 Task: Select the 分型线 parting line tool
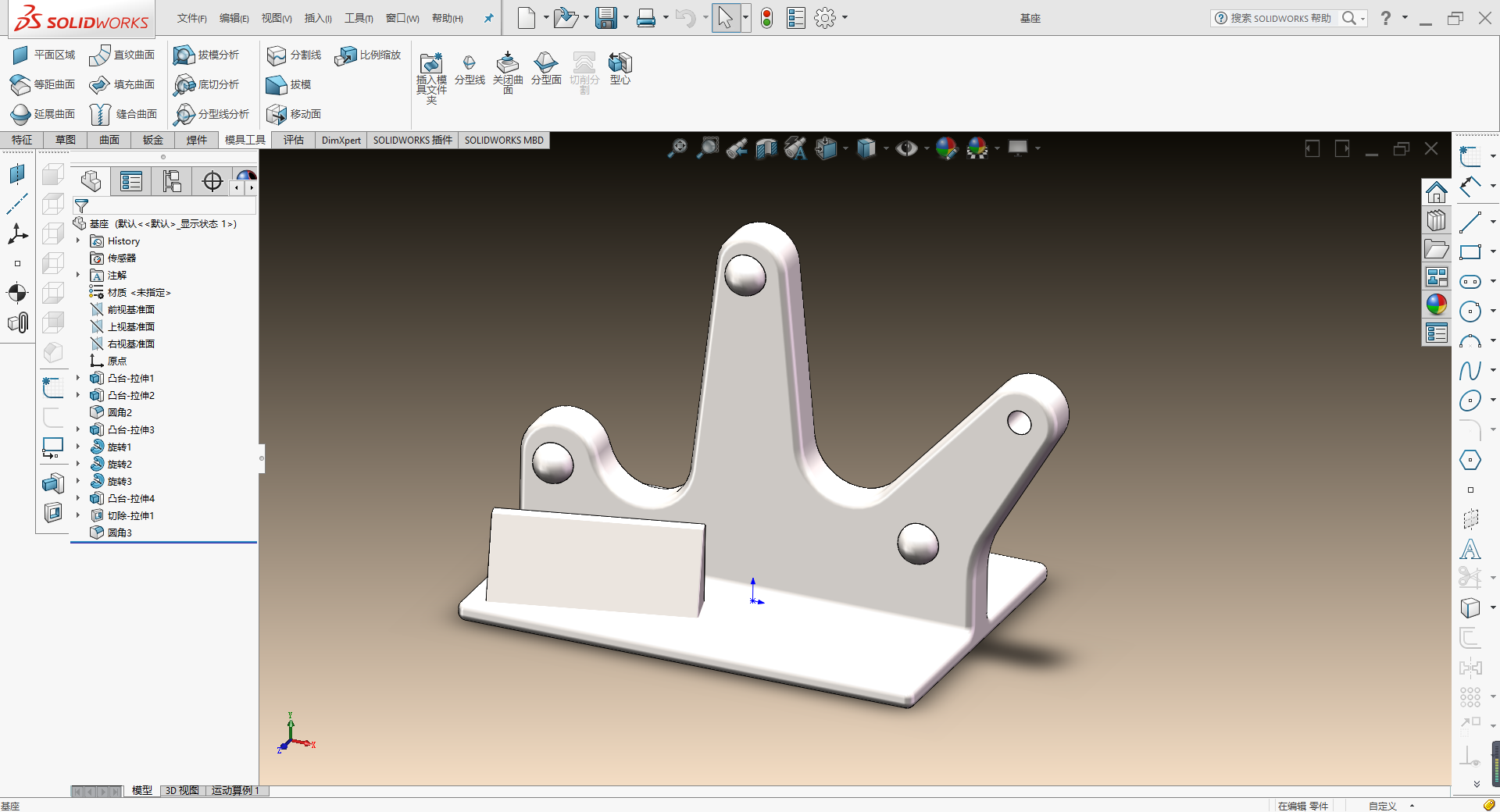[470, 69]
